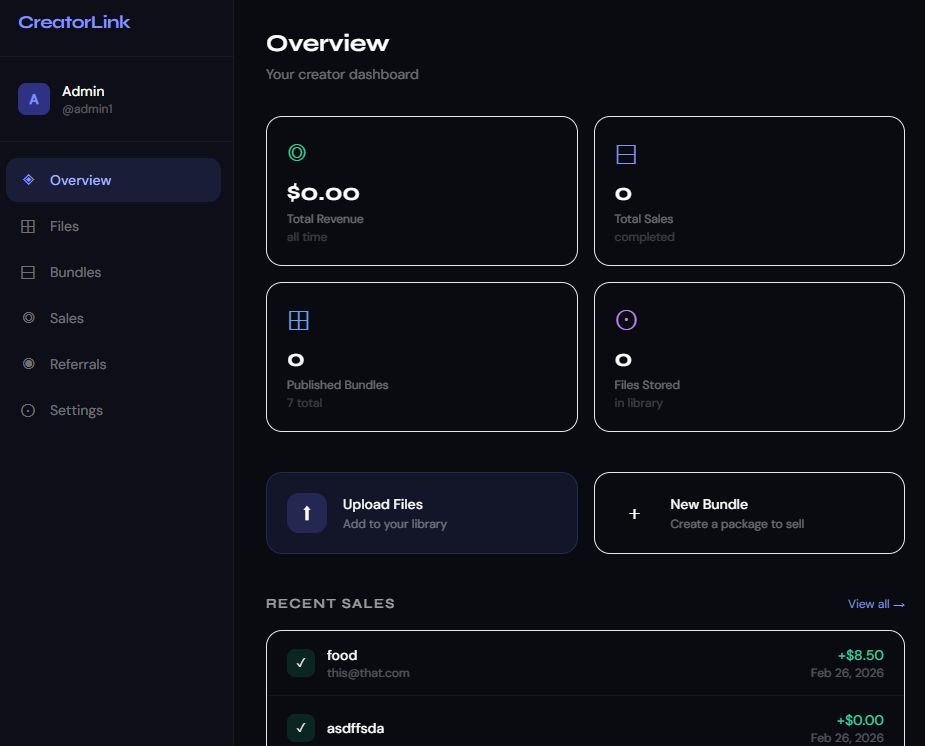Screen dimensions: 925x746
Task: Click the upload arrow icon
Action: 307,513
